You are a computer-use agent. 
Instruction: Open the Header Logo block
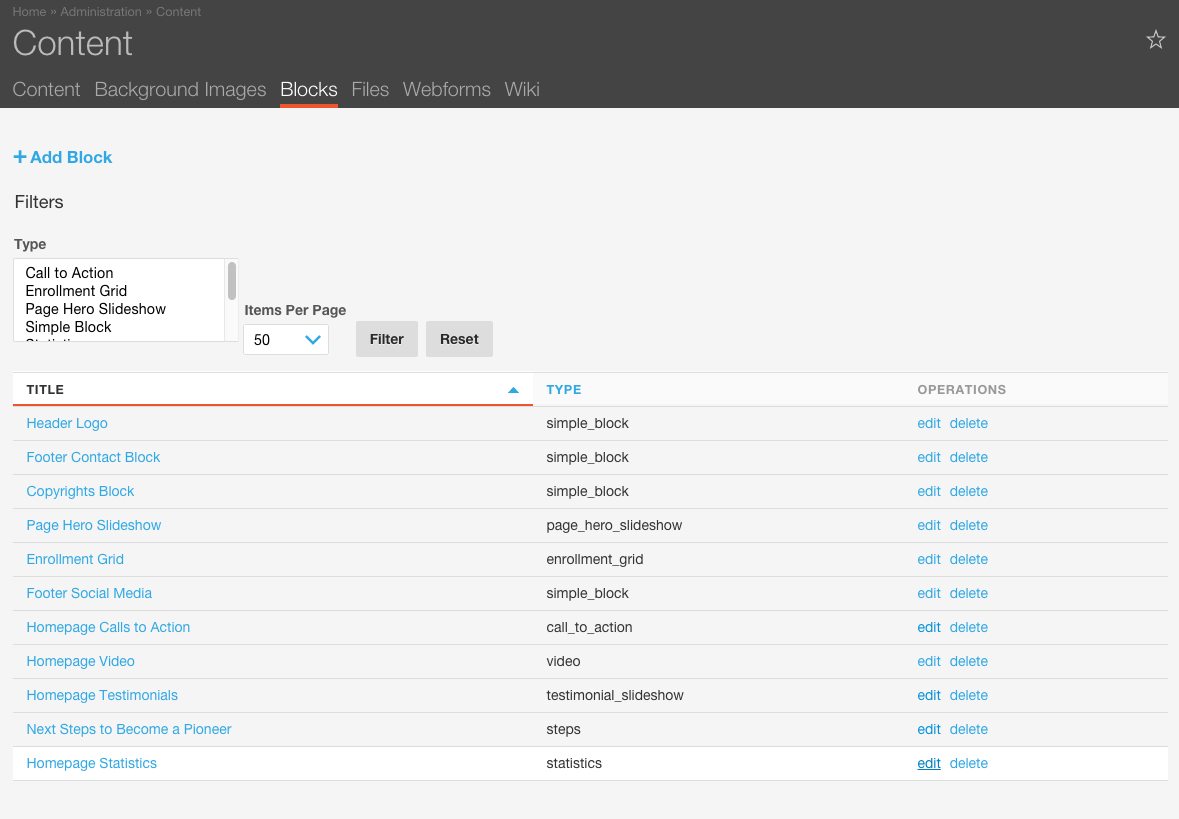tap(67, 423)
